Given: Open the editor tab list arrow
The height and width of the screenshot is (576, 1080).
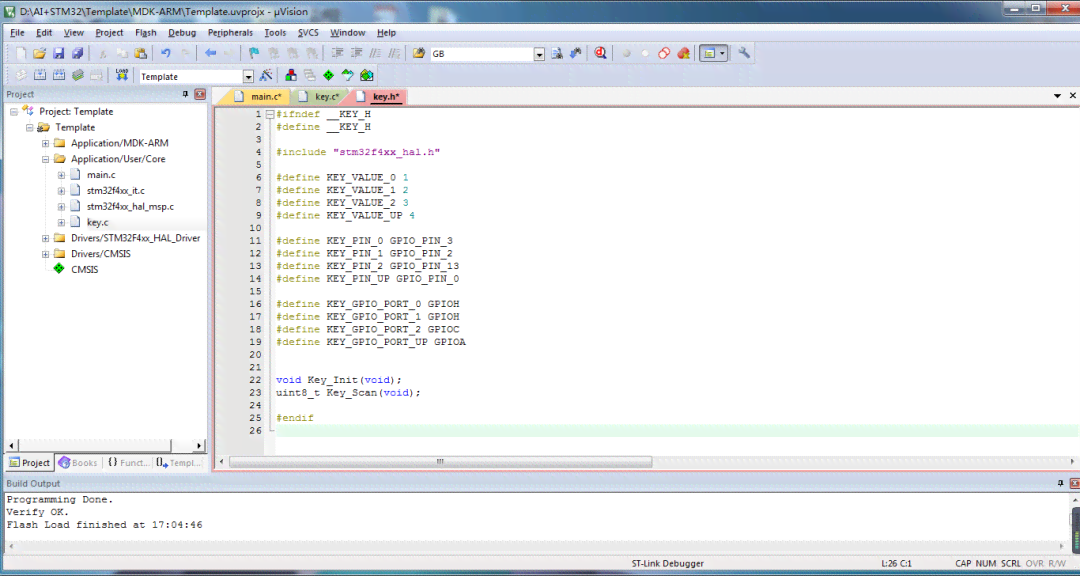Looking at the screenshot, I should pos(1057,96).
